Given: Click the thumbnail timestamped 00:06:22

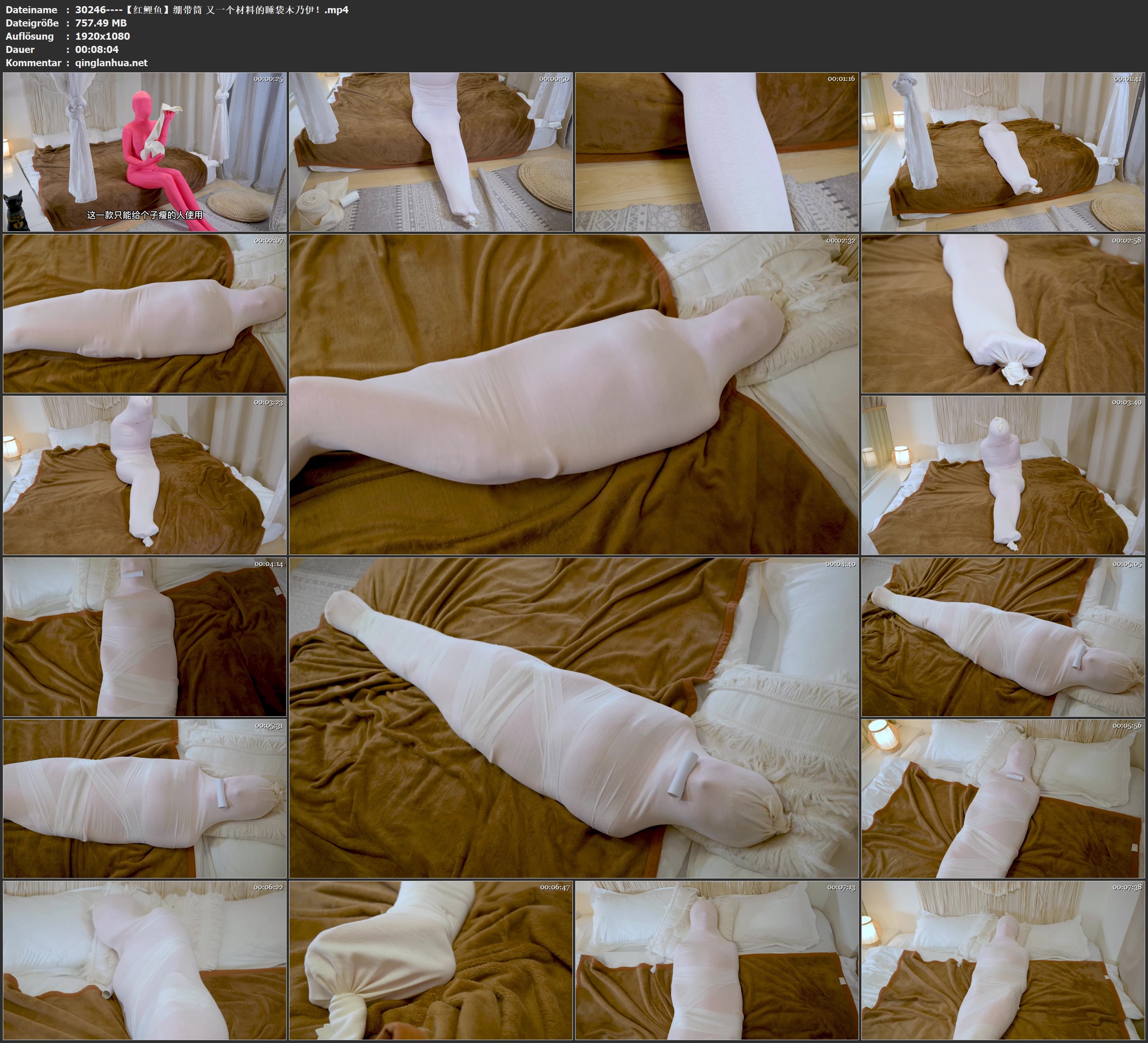Looking at the screenshot, I should coord(145,960).
